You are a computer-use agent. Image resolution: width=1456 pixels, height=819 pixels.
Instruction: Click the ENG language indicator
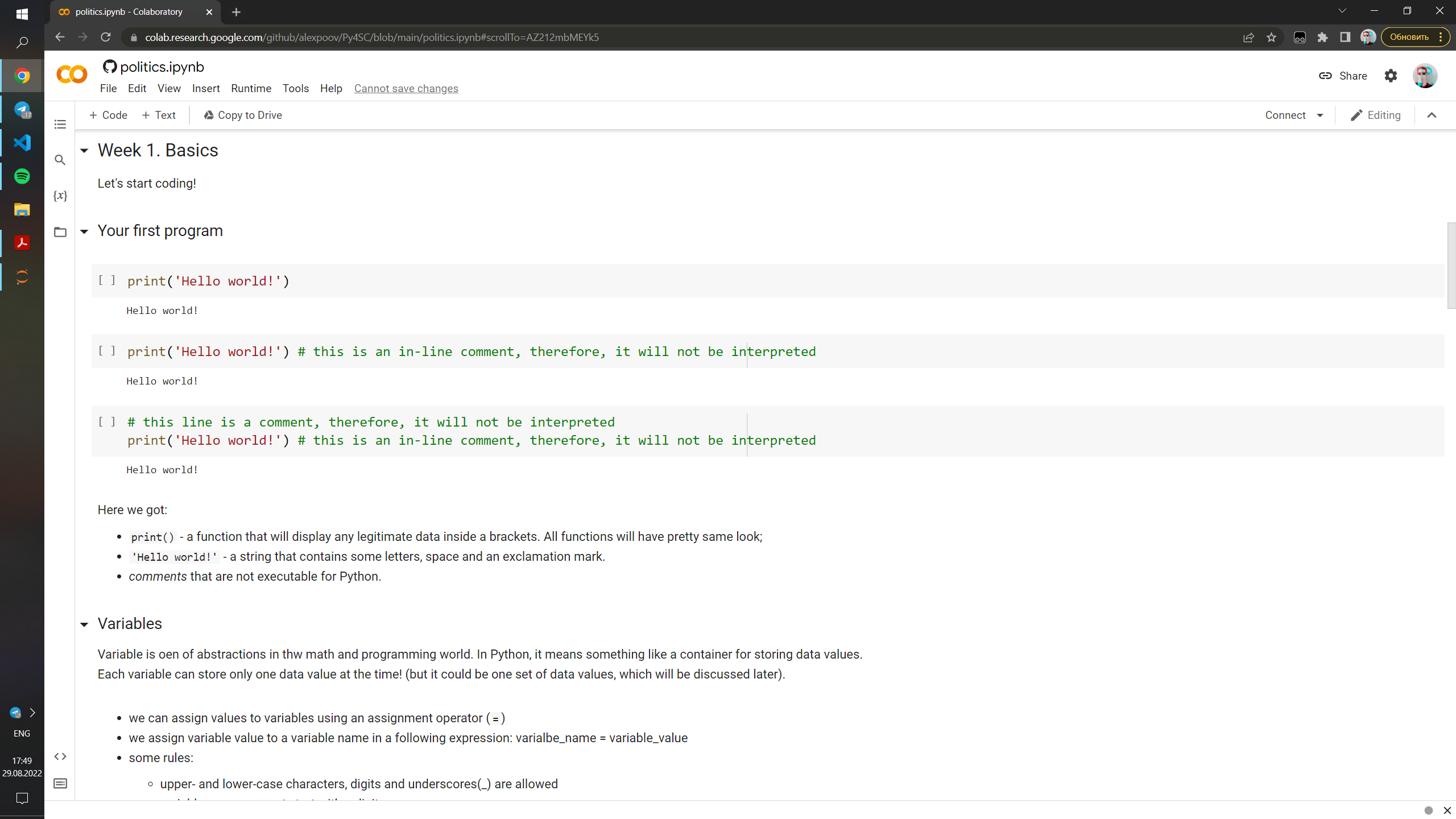(x=22, y=734)
